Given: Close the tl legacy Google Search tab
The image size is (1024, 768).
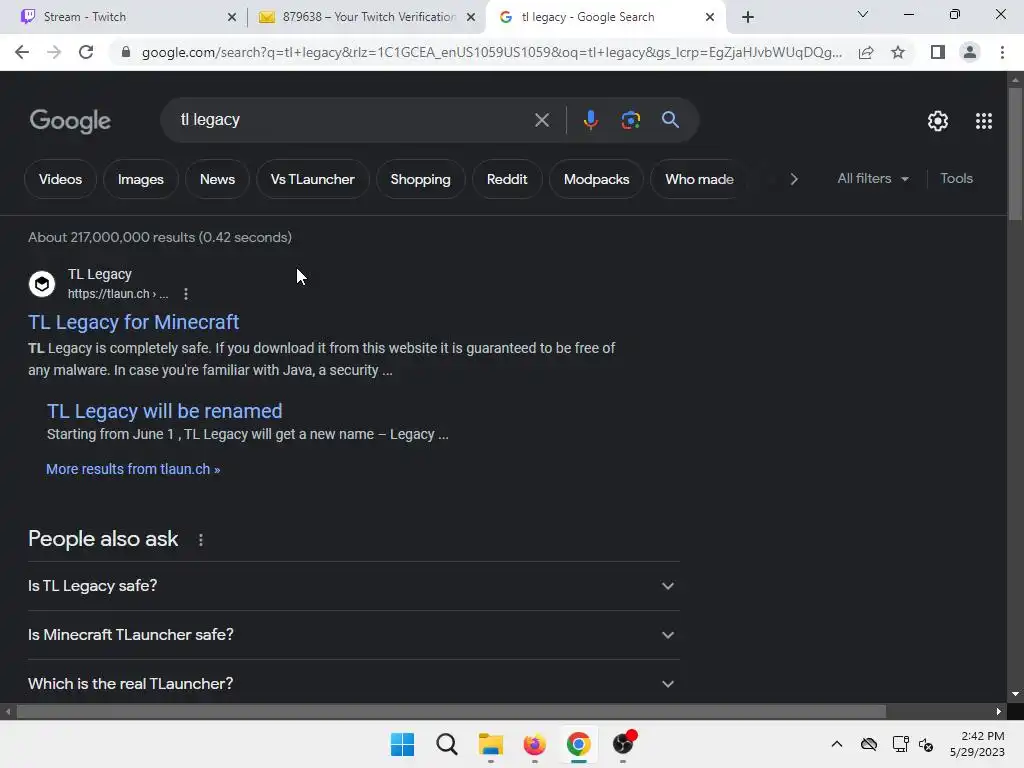Looking at the screenshot, I should [710, 17].
